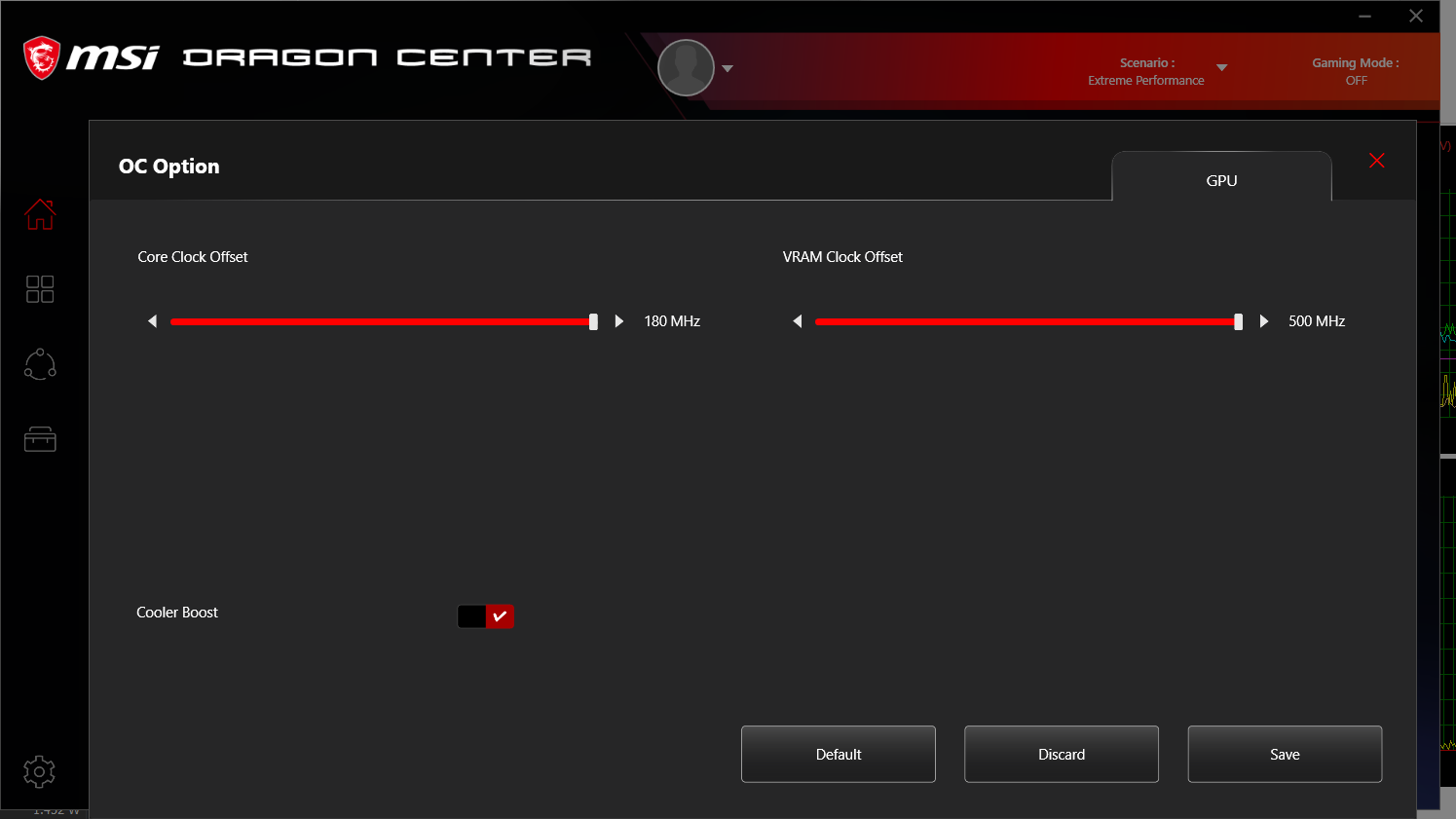Close the Dragon Center window
The width and height of the screenshot is (1456, 819).
point(1416,16)
